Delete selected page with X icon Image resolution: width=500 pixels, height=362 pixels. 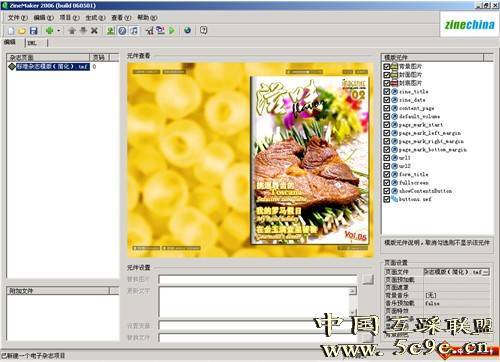[x=94, y=31]
